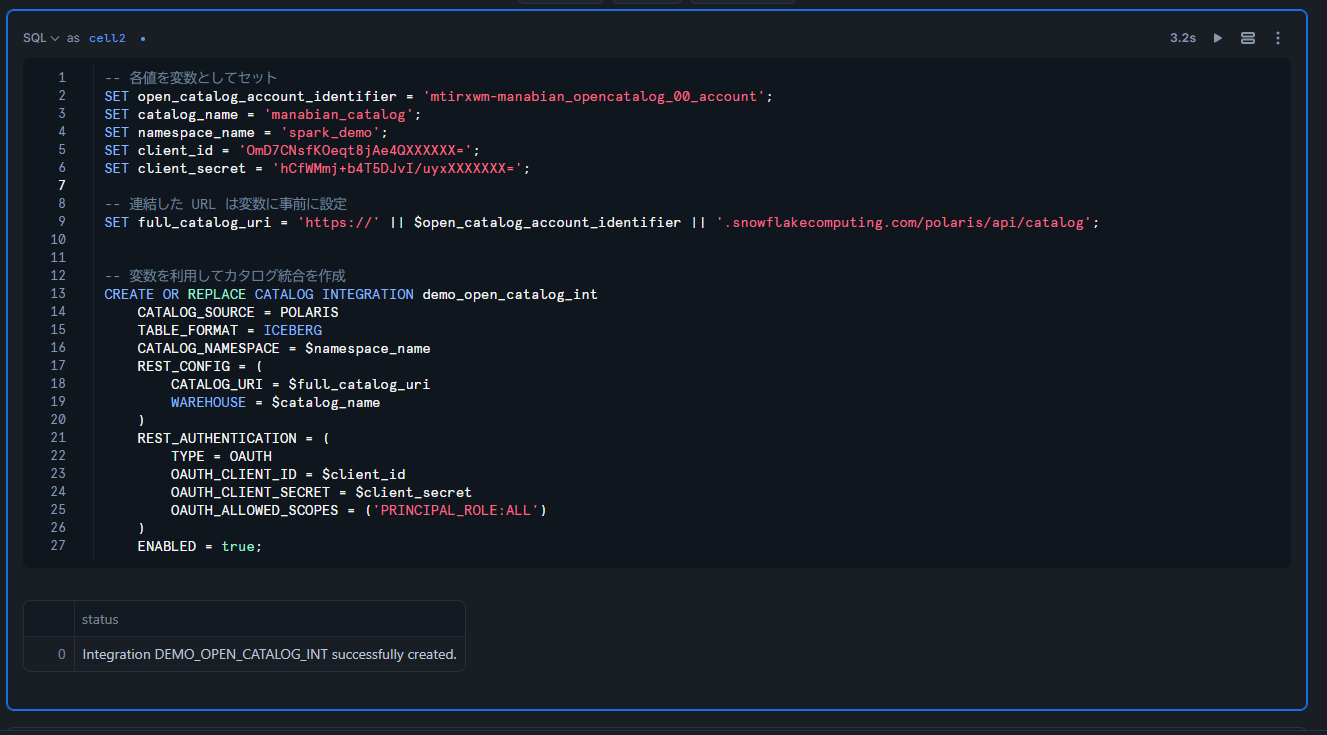Click line number 13 in the gutter
The width and height of the screenshot is (1327, 735).
(x=58, y=294)
